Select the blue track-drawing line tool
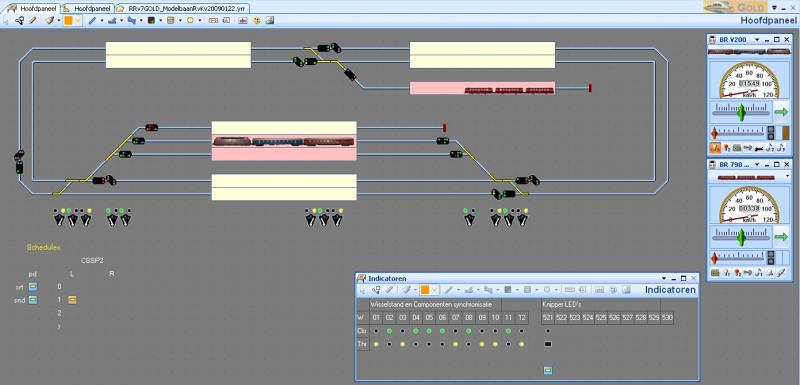 click(92, 20)
